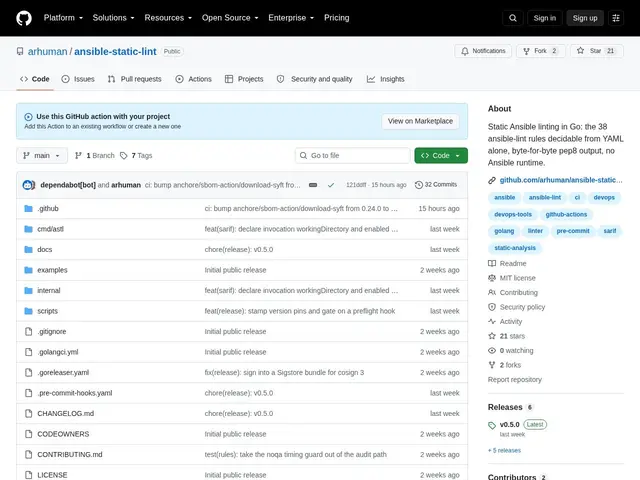Viewport: 640px width, 480px height.
Task: Switch to the Actions tab
Action: click(193, 79)
